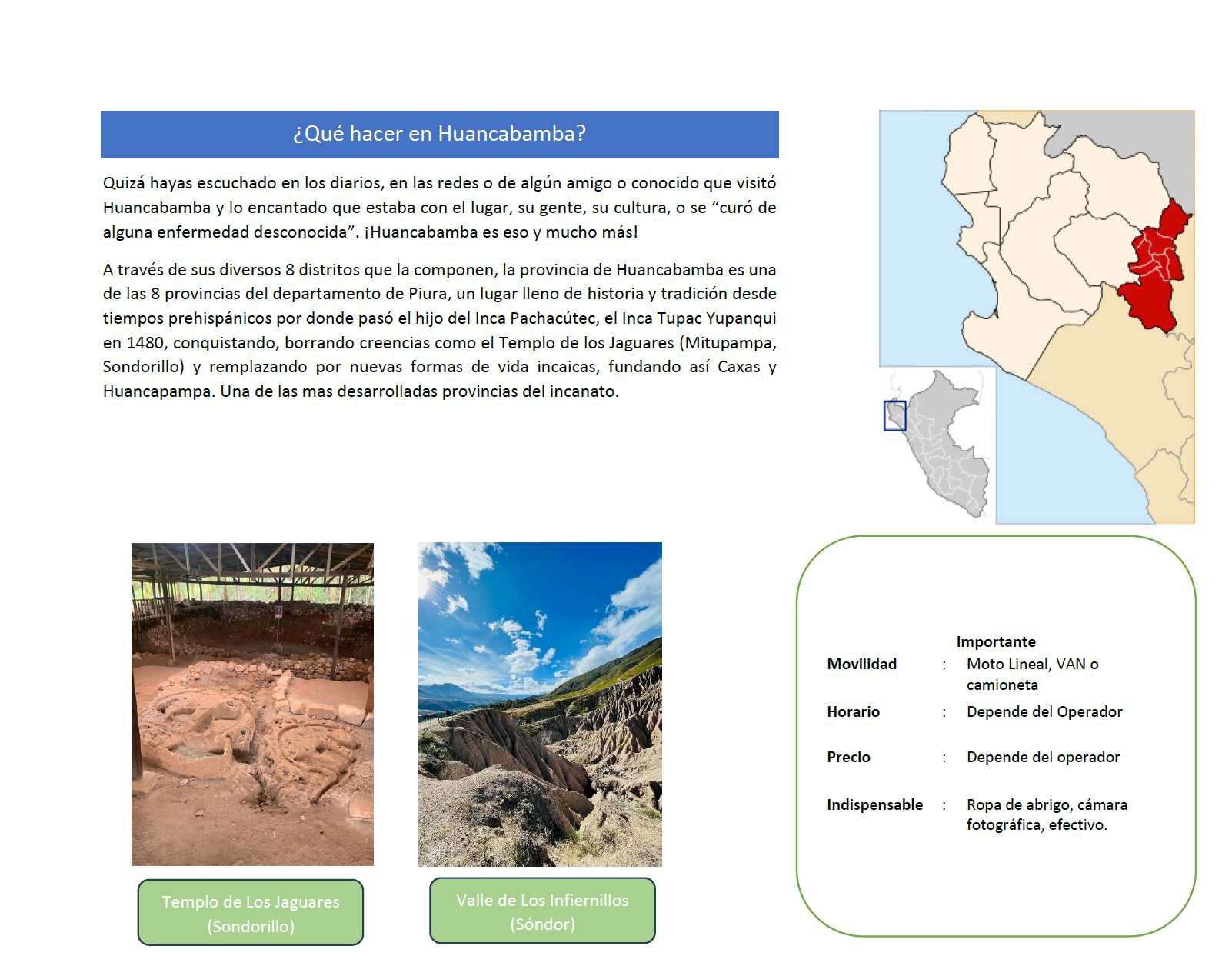Click the blue '¿Qué hacer en Huancabamba?' title banner

click(439, 134)
